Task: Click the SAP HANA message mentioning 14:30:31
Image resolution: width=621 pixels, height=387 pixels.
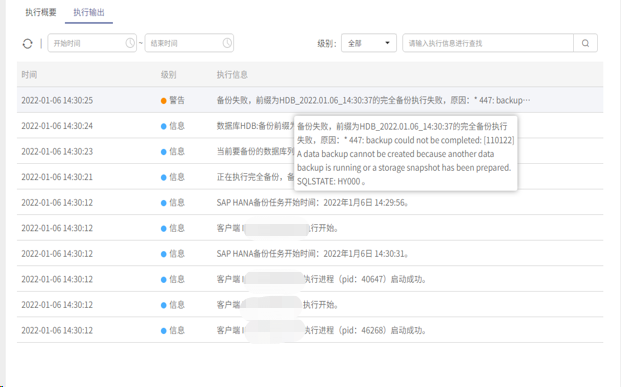Action: tap(313, 254)
